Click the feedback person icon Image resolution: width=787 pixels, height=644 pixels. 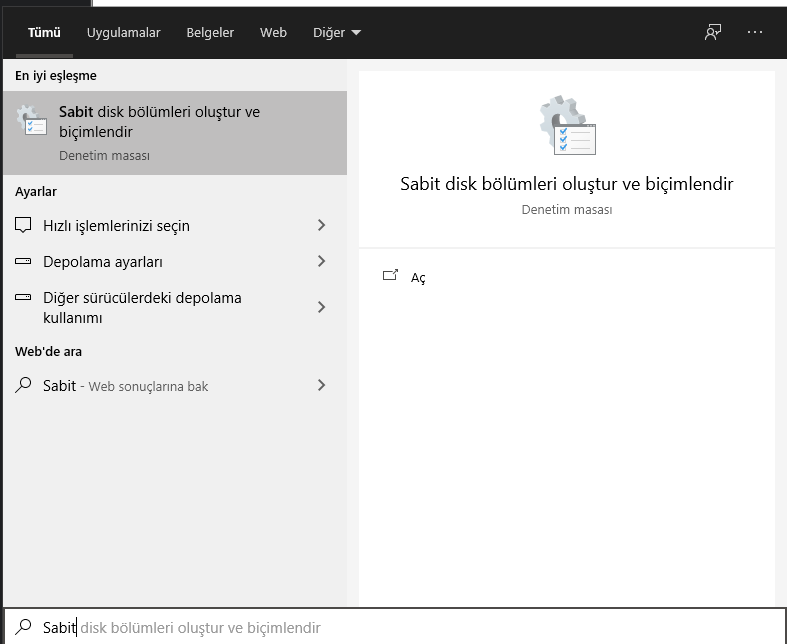[x=713, y=32]
